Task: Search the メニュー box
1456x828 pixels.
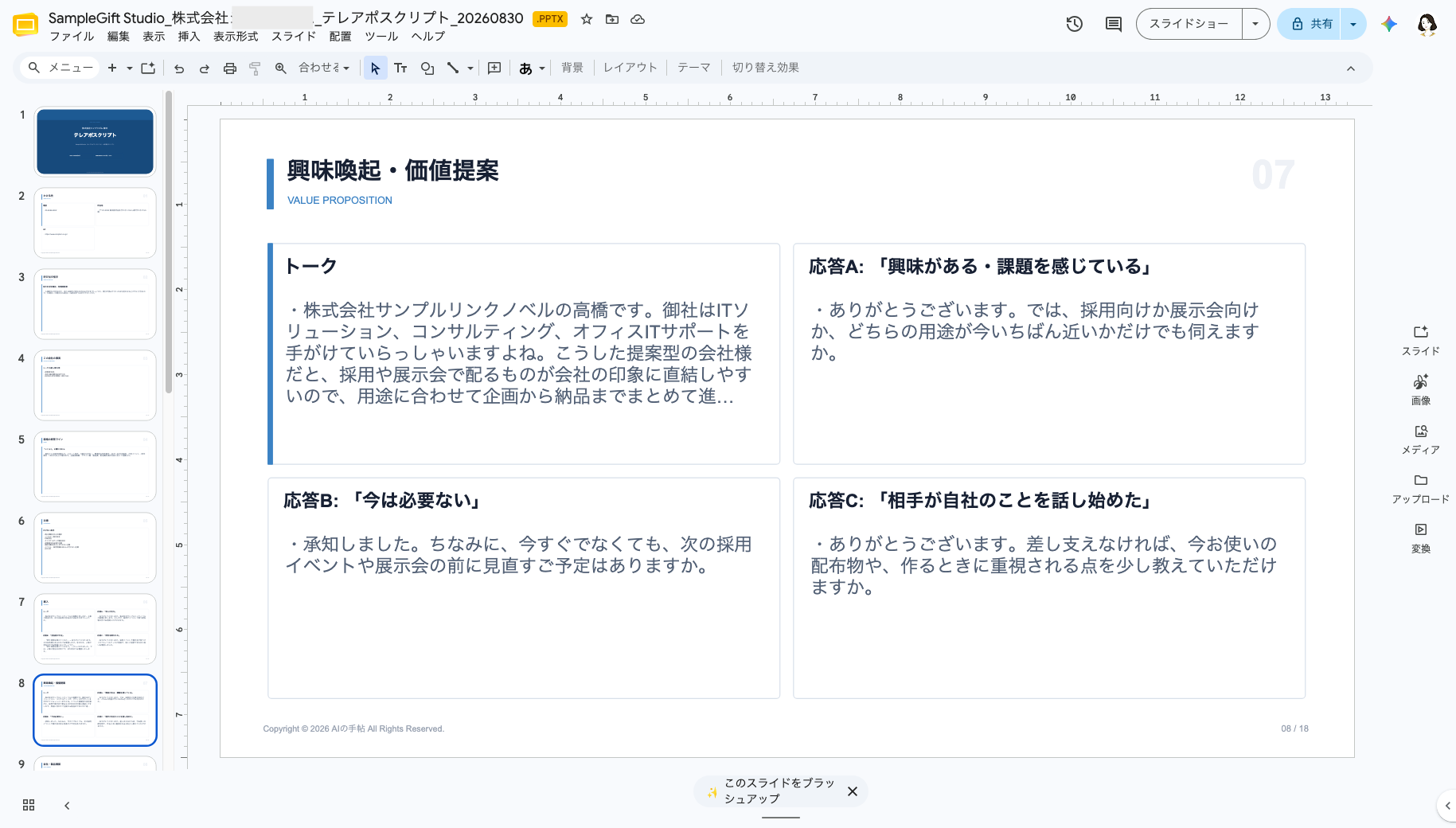Action: pyautogui.click(x=61, y=68)
